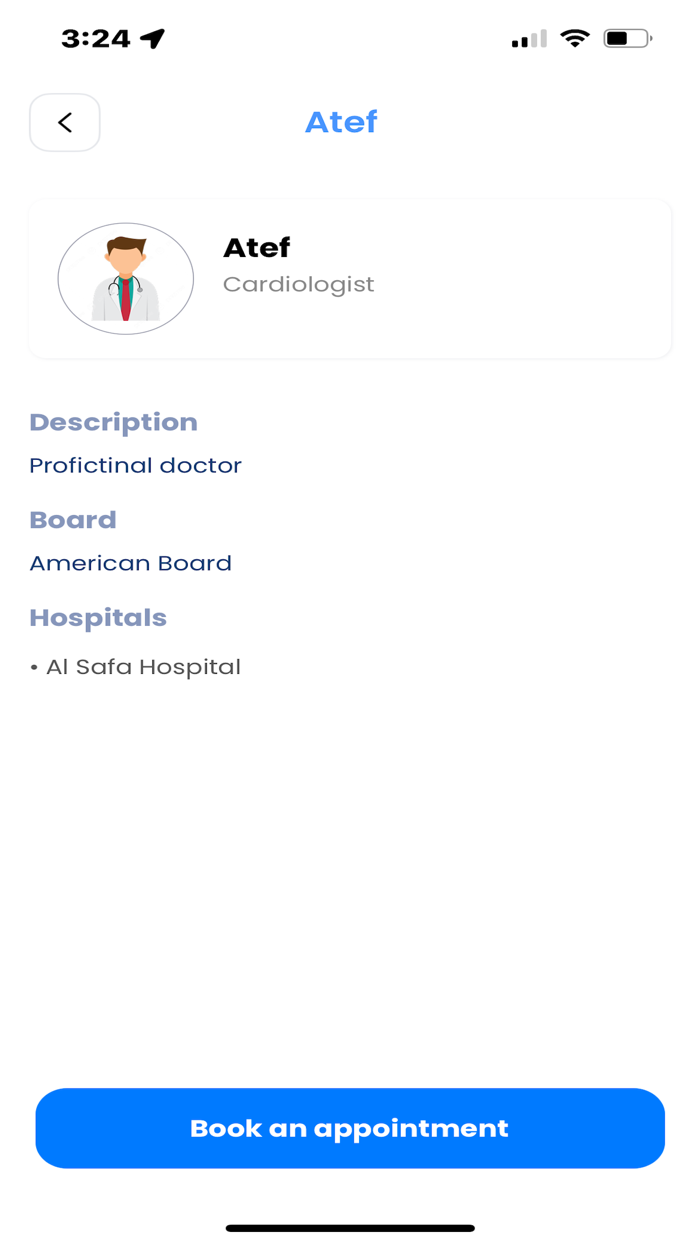
Task: Tap the location arrow icon in status bar
Action: 154,36
